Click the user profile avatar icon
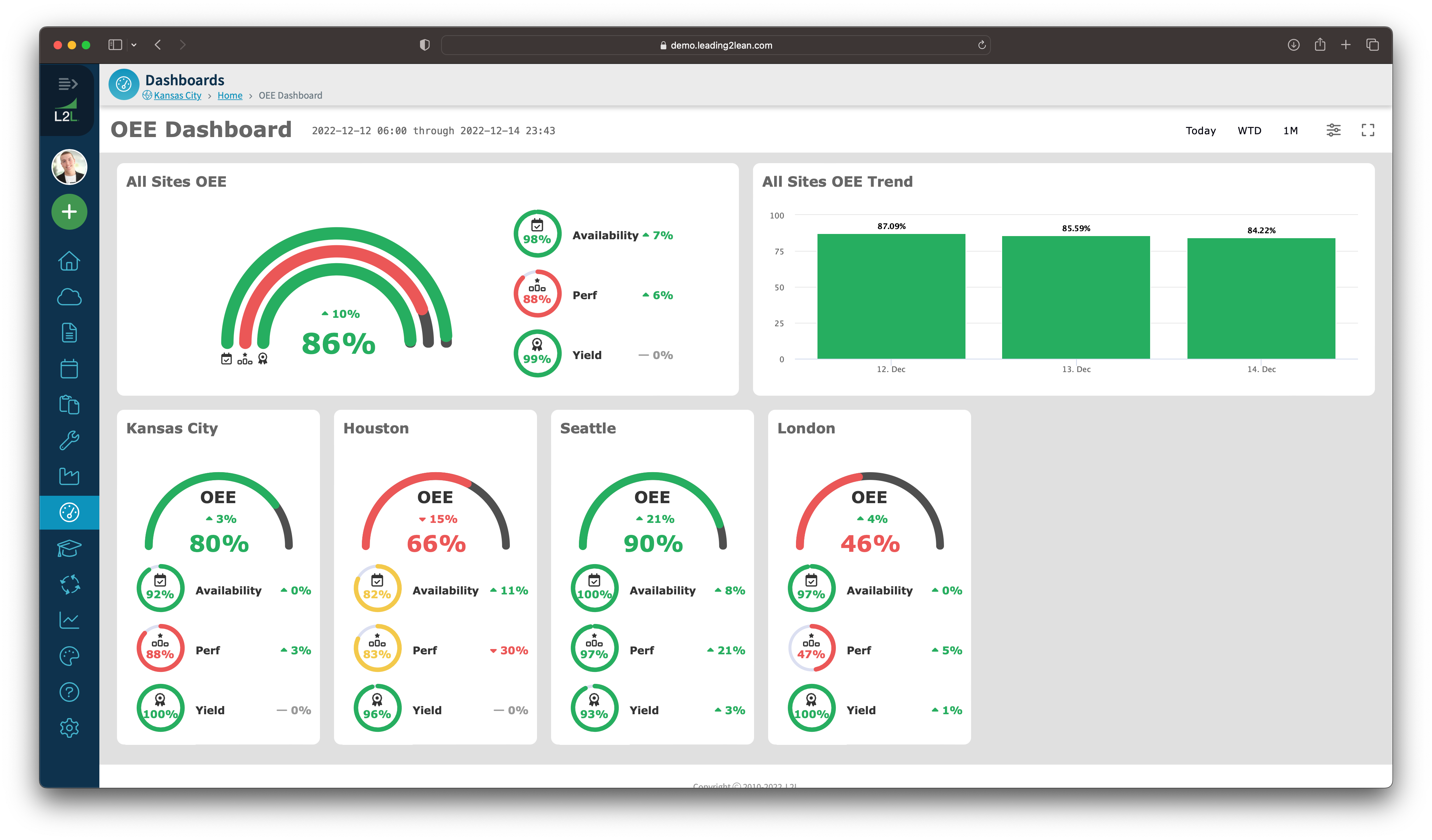This screenshot has height=840, width=1432. [x=68, y=164]
